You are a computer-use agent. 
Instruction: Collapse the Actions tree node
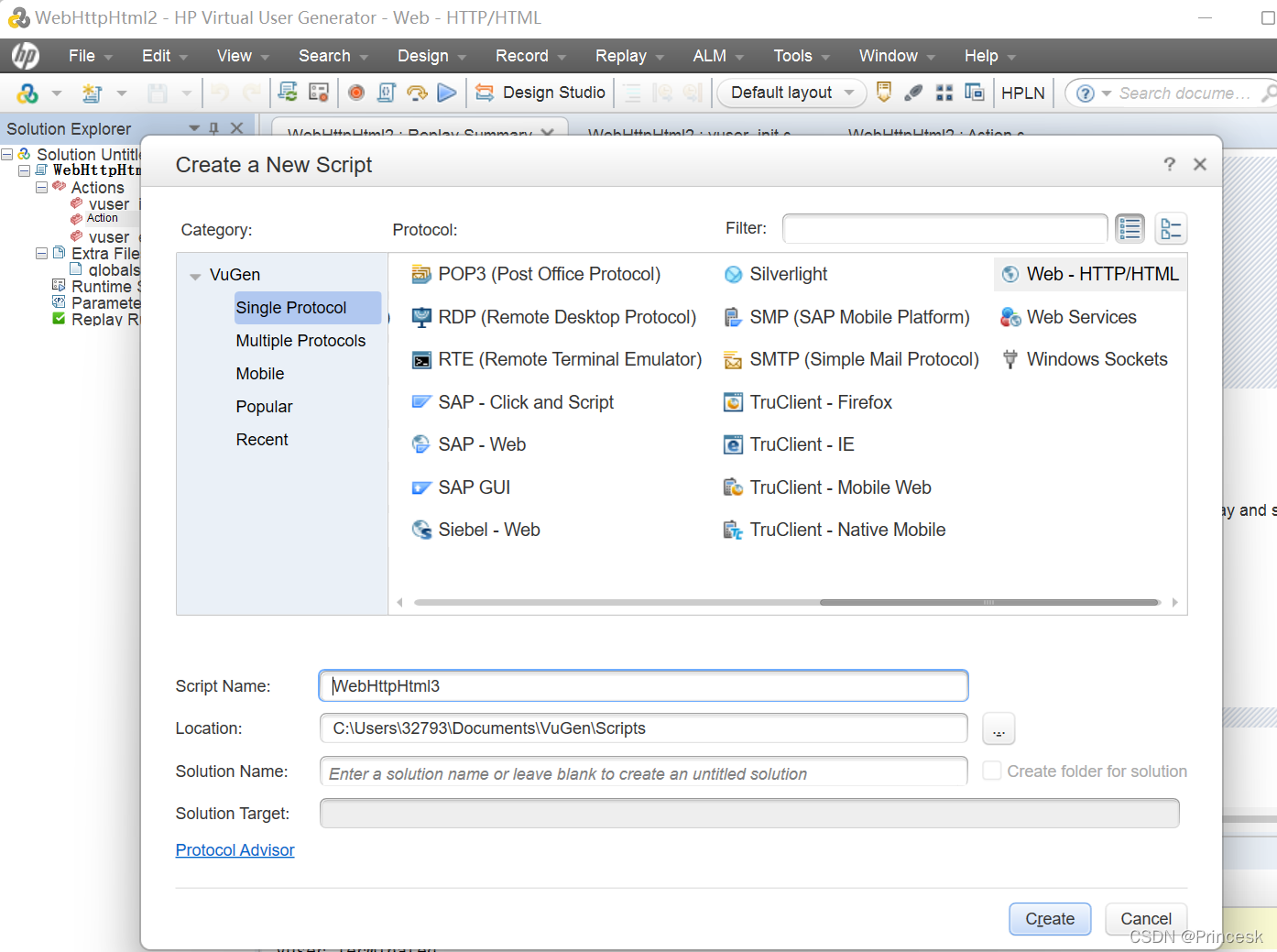[x=41, y=187]
